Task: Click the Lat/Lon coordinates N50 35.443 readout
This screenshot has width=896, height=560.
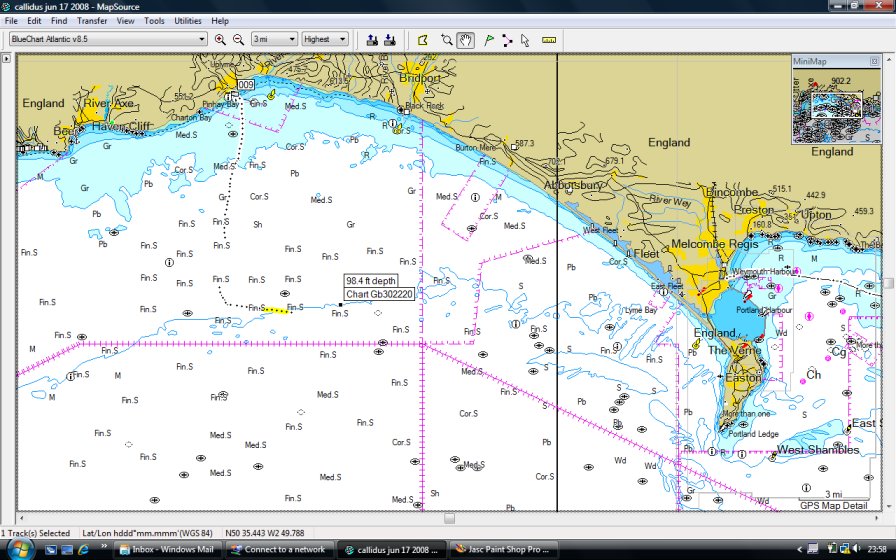Action: [265, 533]
